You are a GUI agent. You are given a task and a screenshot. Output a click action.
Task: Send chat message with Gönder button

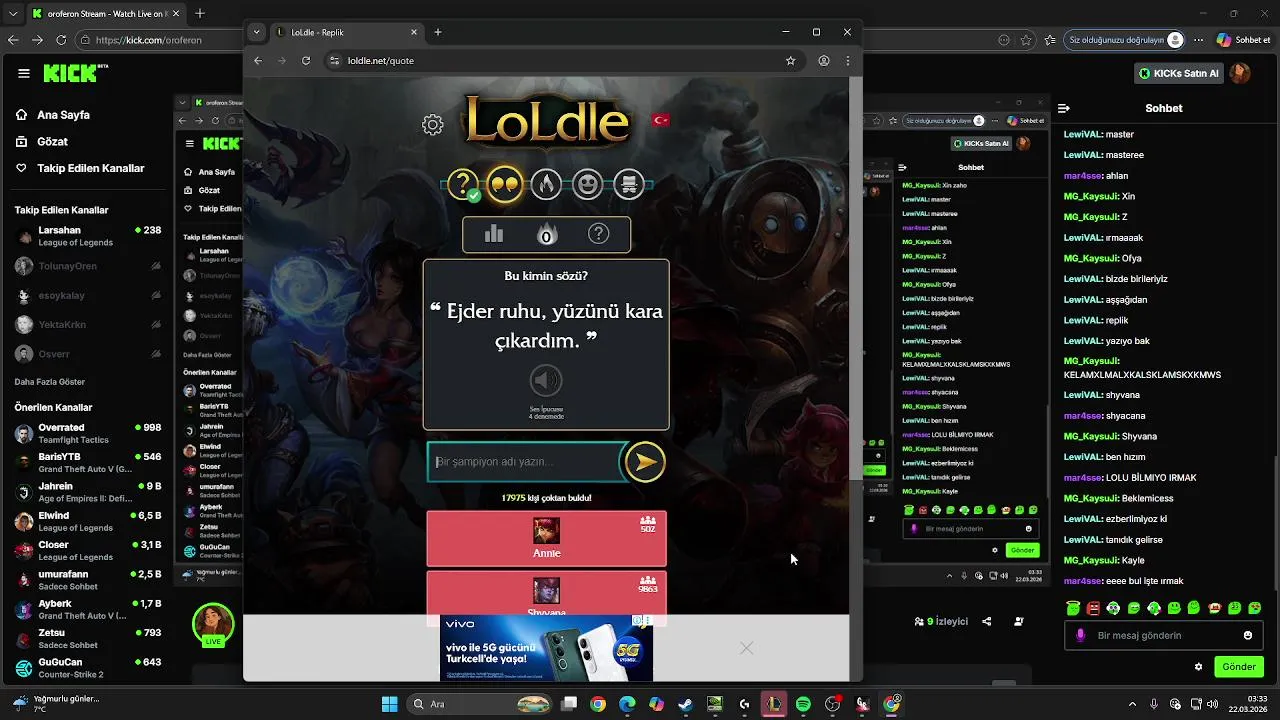[1238, 666]
